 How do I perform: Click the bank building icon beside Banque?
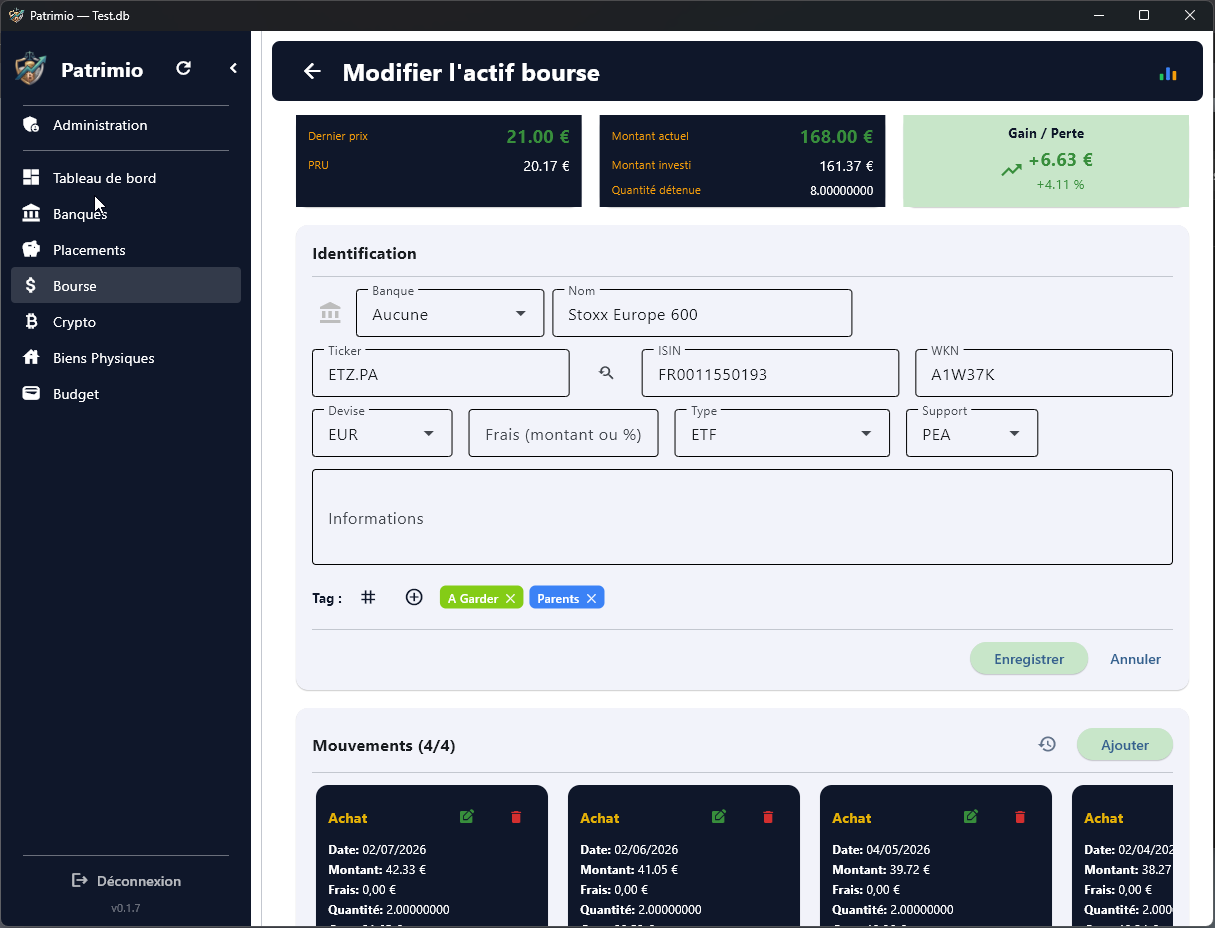(330, 313)
